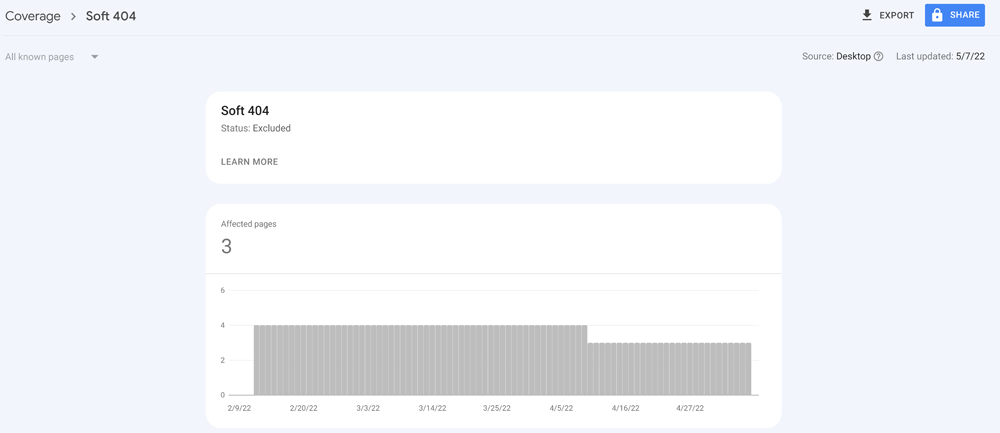Click the Desktop source label
This screenshot has height=433, width=1000.
tap(853, 57)
